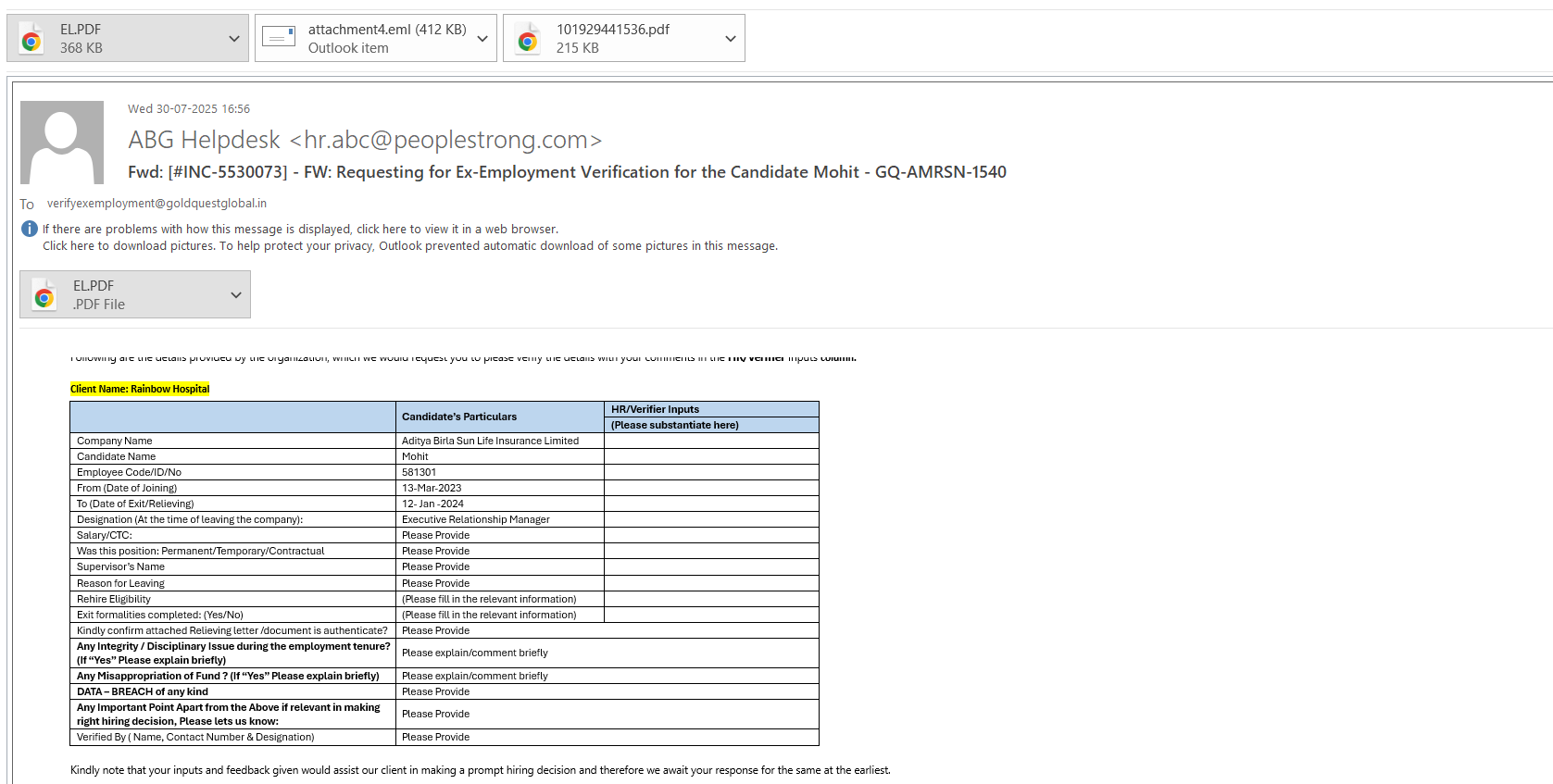Image resolution: width=1553 pixels, height=784 pixels.
Task: Click the Chrome icon on the 368 KB EL.PDF attachment
Action: pos(31,39)
